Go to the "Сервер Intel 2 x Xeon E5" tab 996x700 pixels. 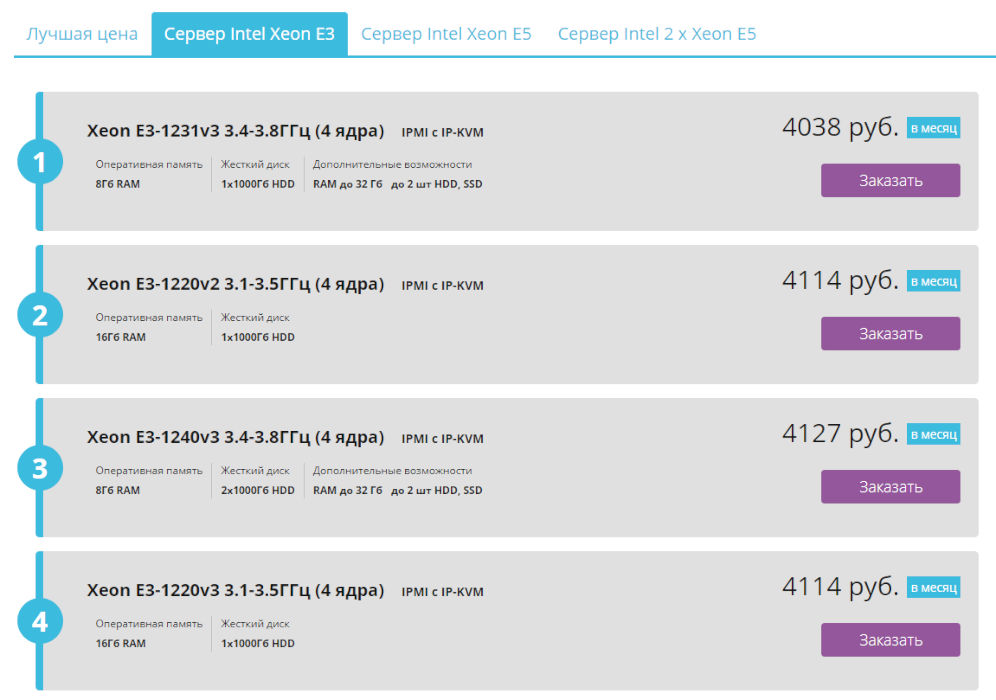(657, 34)
